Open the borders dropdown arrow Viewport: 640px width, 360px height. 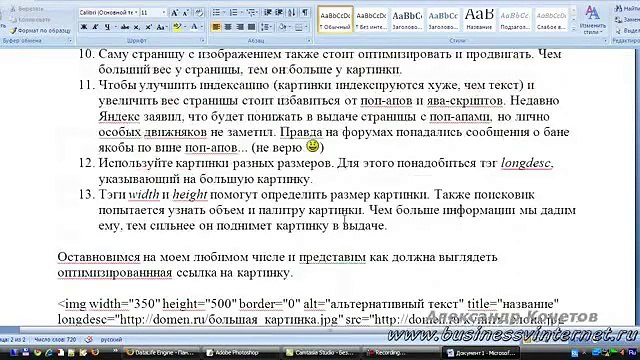tap(306, 27)
